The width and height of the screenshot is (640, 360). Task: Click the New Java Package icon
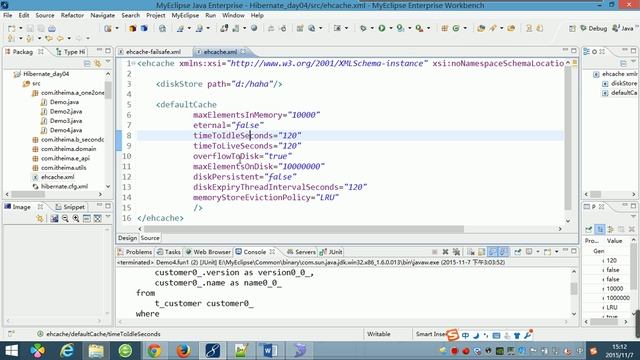coord(444,28)
